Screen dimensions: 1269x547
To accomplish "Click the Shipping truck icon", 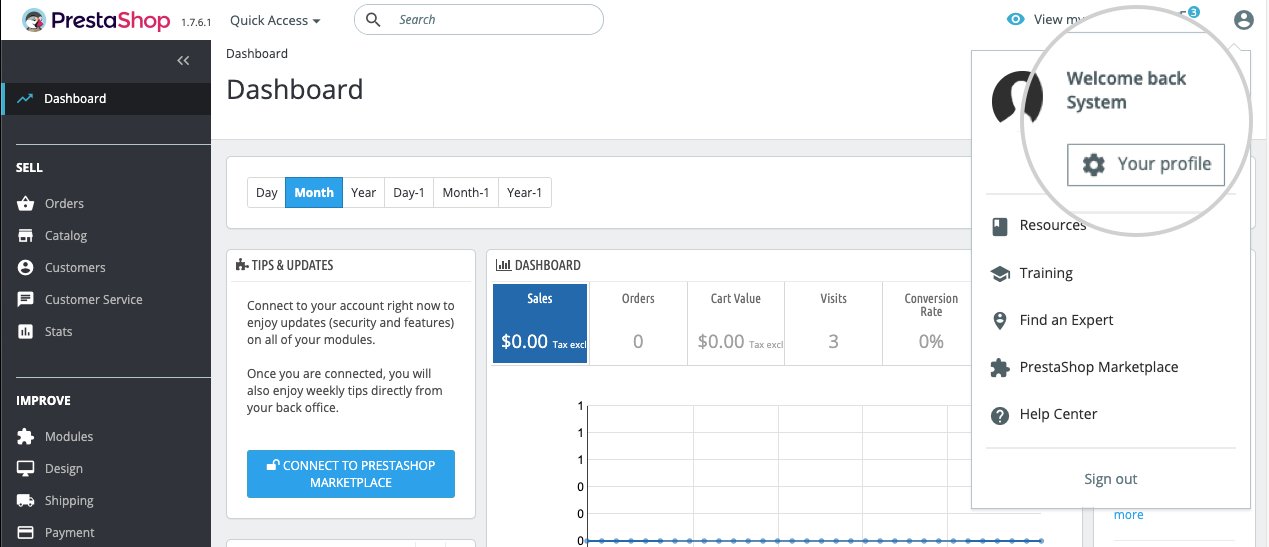I will pos(25,500).
